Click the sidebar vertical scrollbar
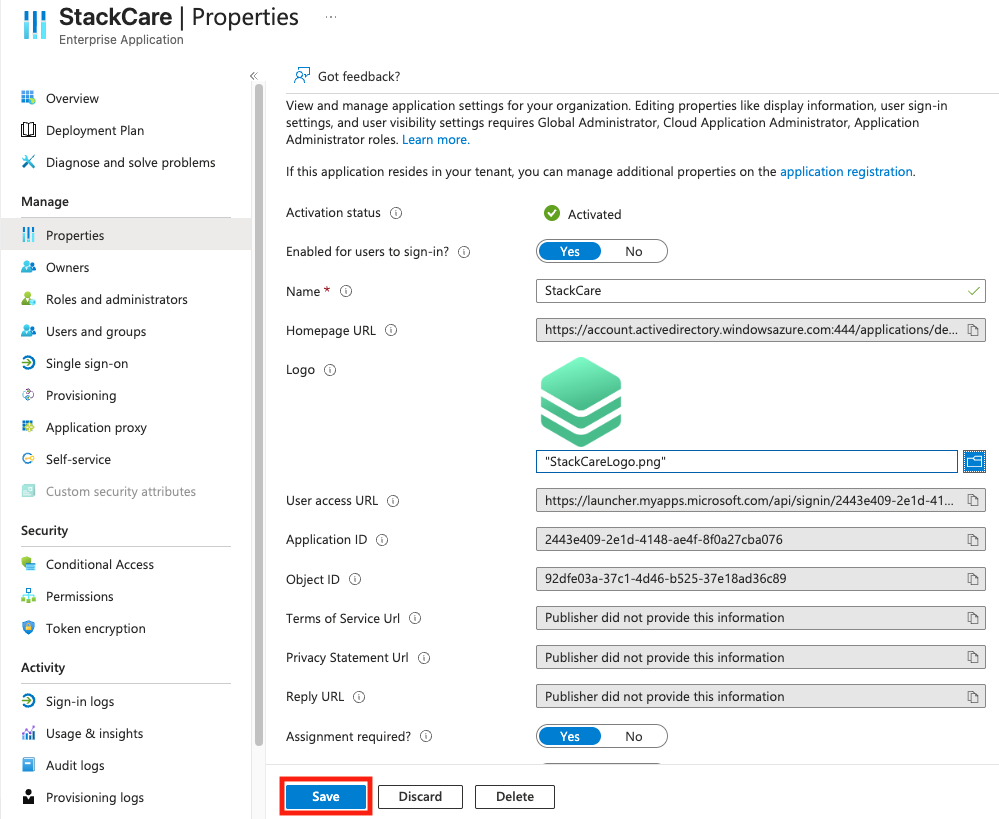The height and width of the screenshot is (819, 999). pyautogui.click(x=259, y=414)
